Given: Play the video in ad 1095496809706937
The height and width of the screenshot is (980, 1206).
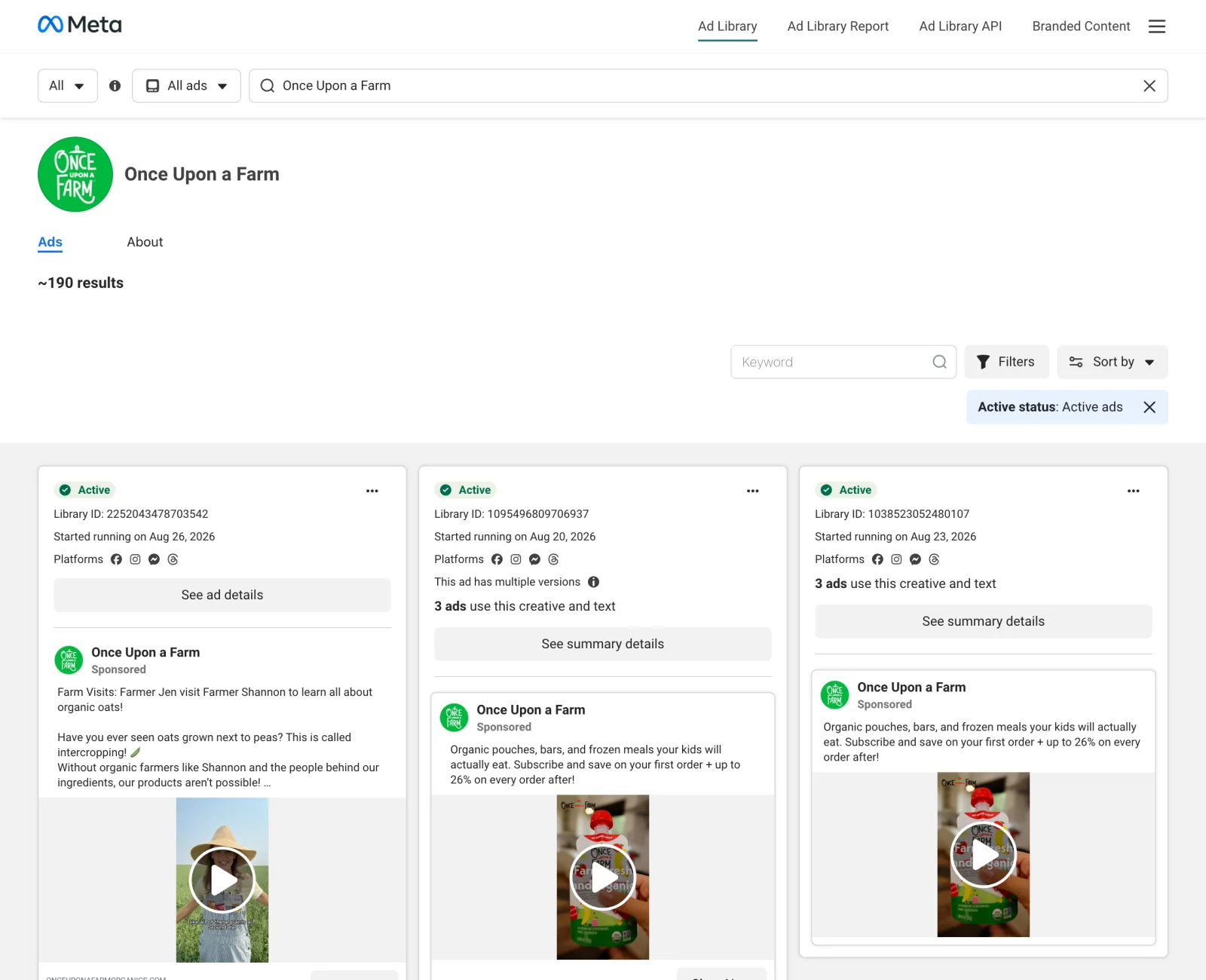Looking at the screenshot, I should [x=603, y=877].
